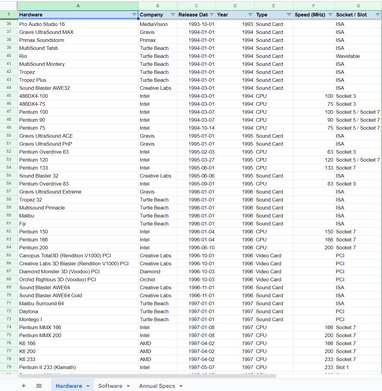Select MediaVision company cell
This screenshot has width=382, height=391.
[x=158, y=24]
